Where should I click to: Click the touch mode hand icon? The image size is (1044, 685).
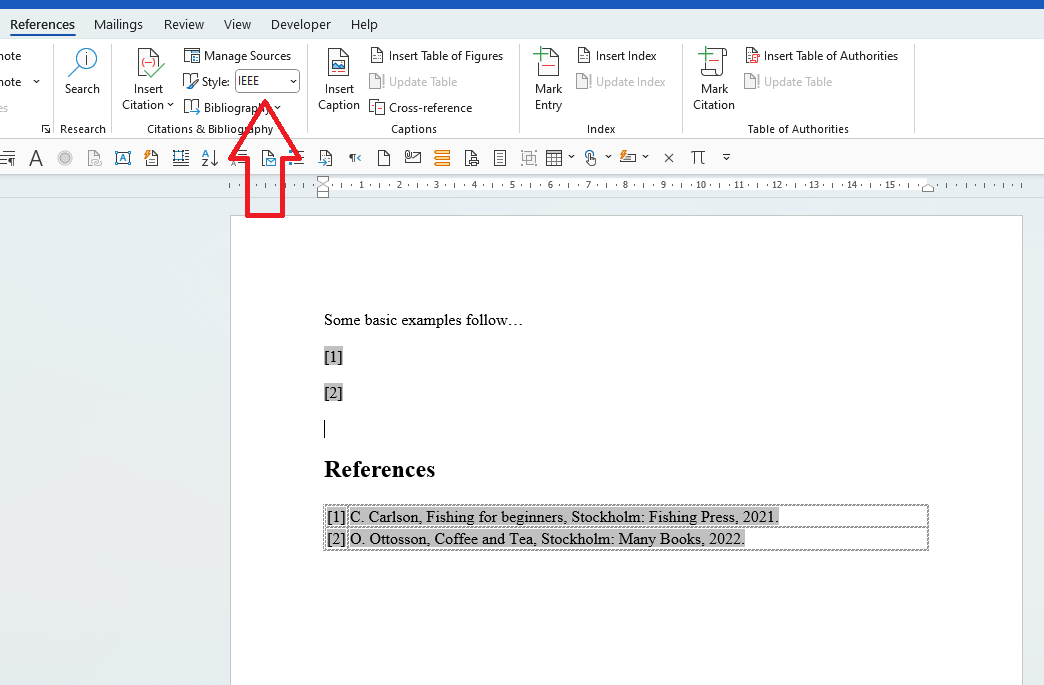click(591, 158)
